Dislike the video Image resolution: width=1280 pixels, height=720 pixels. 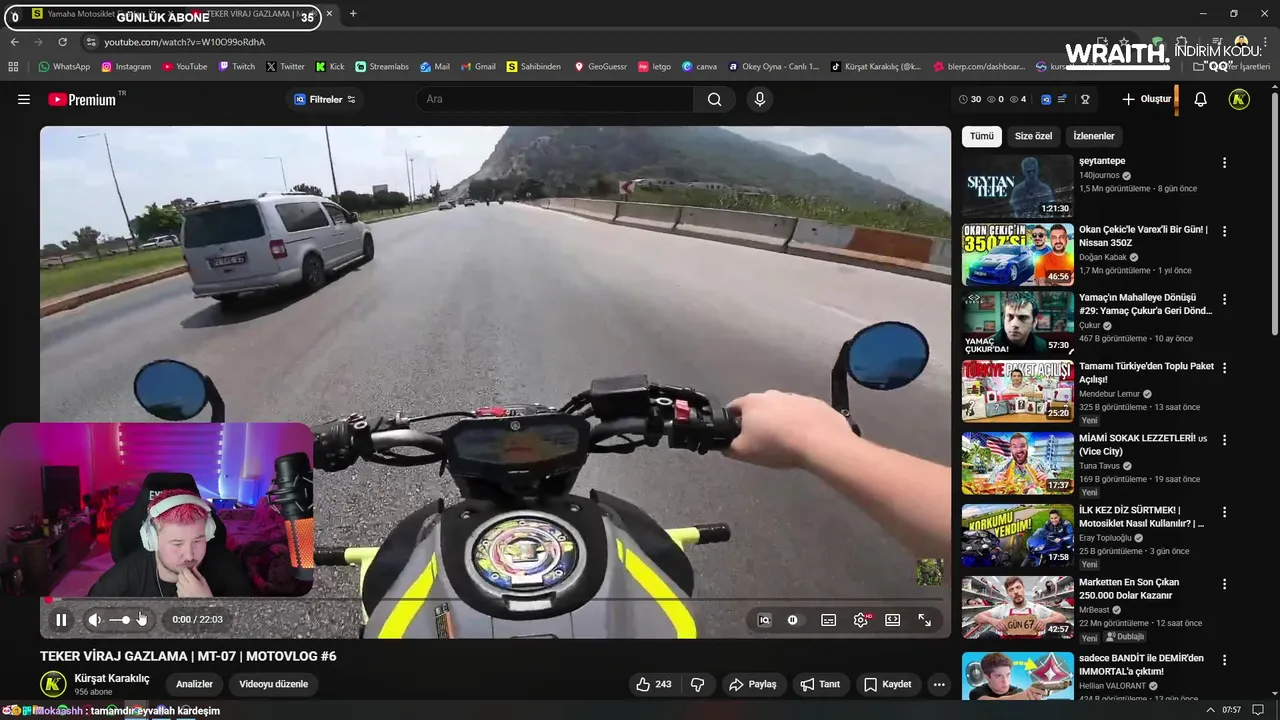(x=698, y=684)
